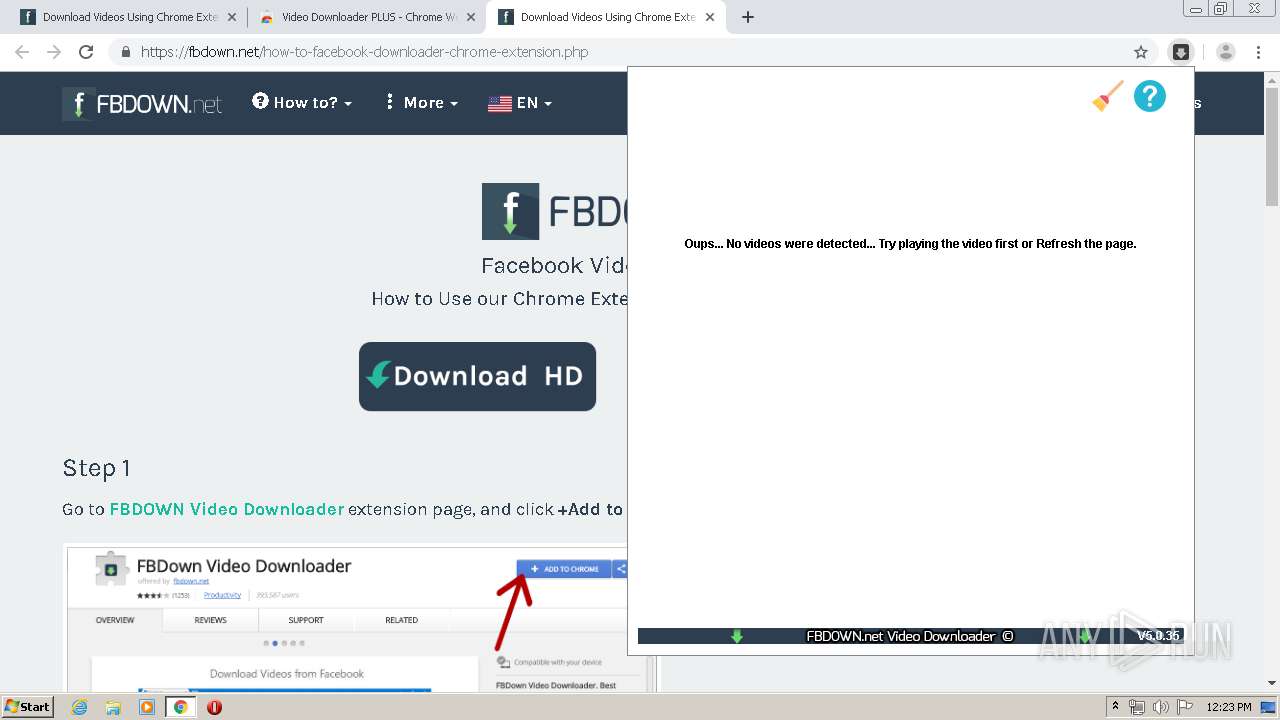Close the first Download Videos tab

[232, 17]
